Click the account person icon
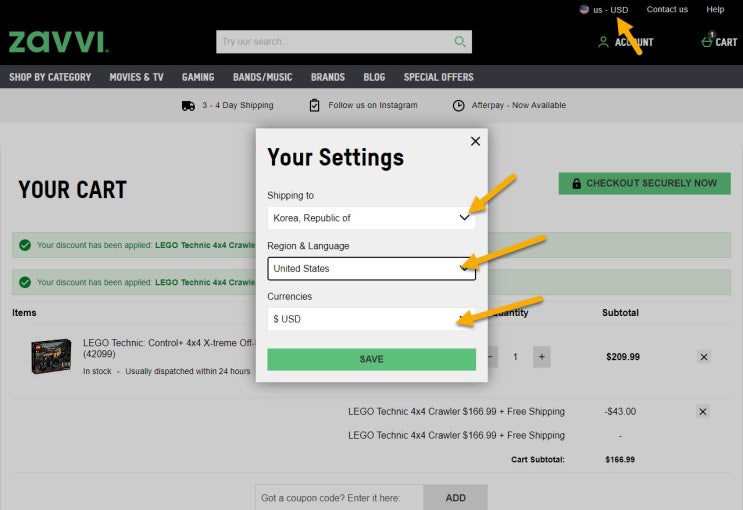 coord(603,42)
